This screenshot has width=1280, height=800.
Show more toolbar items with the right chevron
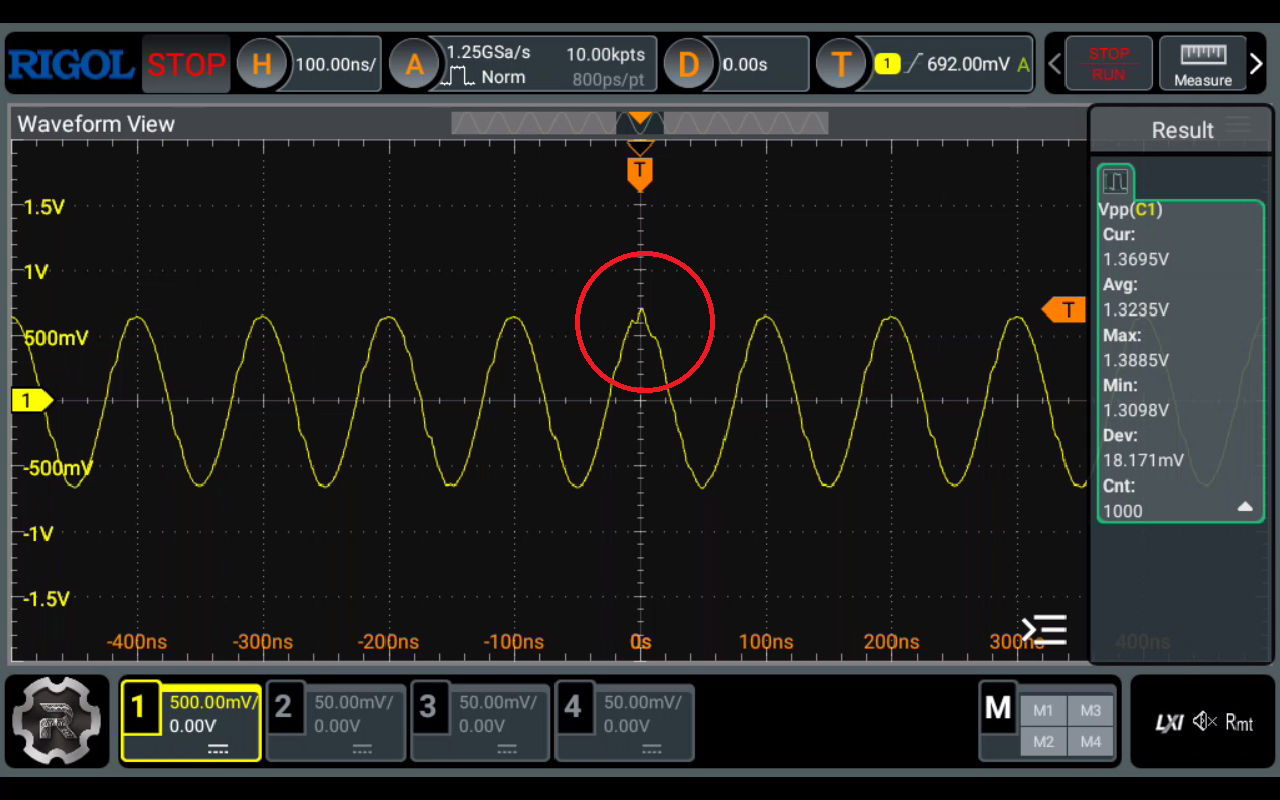coord(1257,64)
